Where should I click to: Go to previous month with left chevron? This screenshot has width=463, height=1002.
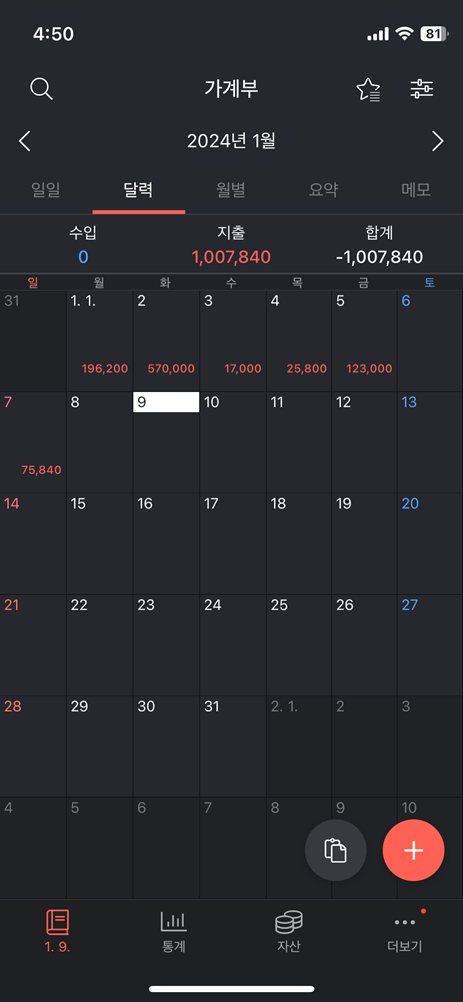(25, 141)
